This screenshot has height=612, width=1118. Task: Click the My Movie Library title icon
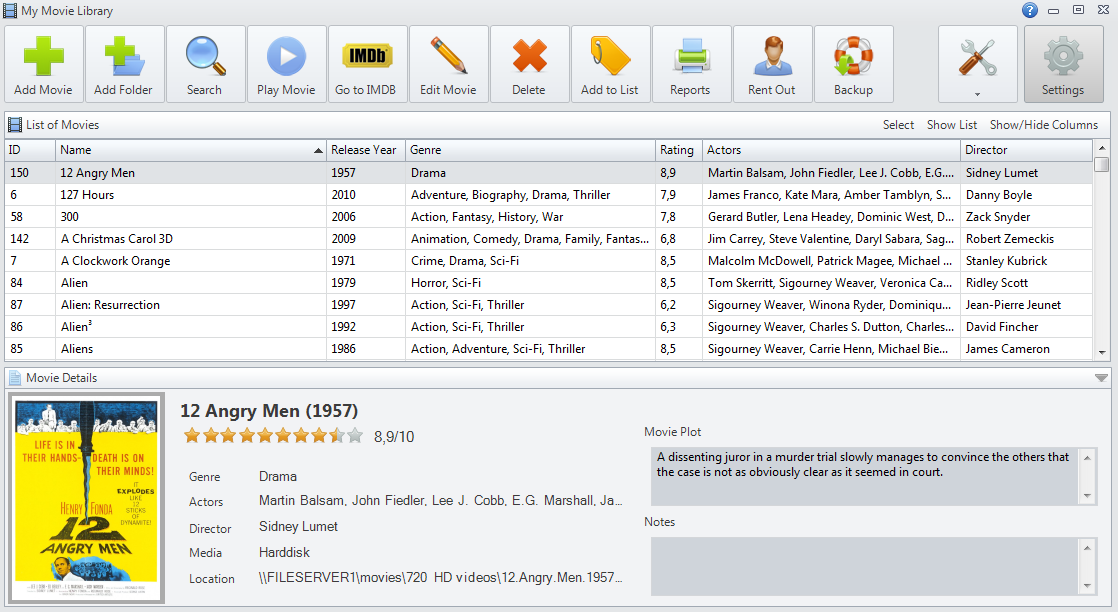tap(9, 11)
